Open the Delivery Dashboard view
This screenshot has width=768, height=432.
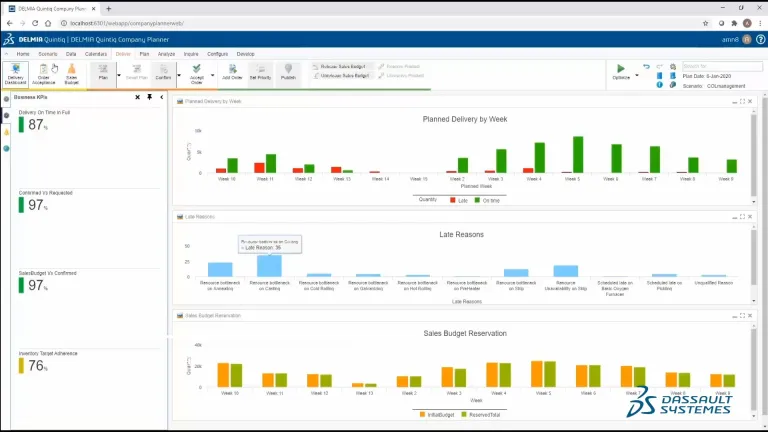[x=15, y=74]
